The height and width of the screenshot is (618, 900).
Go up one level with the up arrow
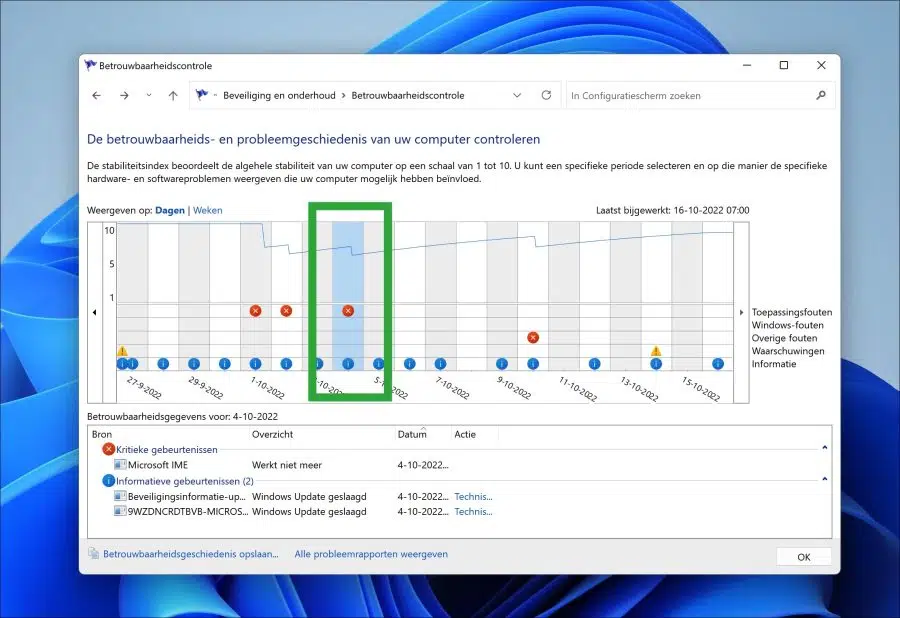click(173, 96)
